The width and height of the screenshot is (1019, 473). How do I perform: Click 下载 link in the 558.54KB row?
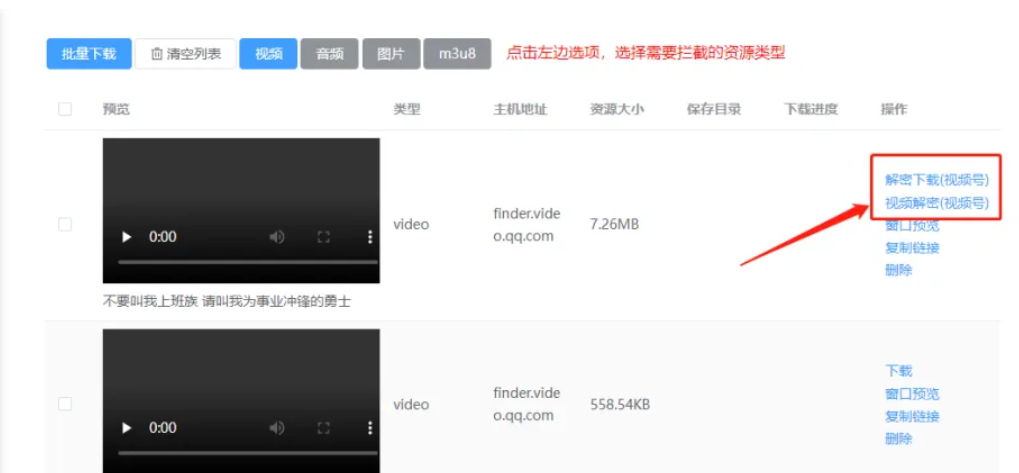tap(898, 371)
